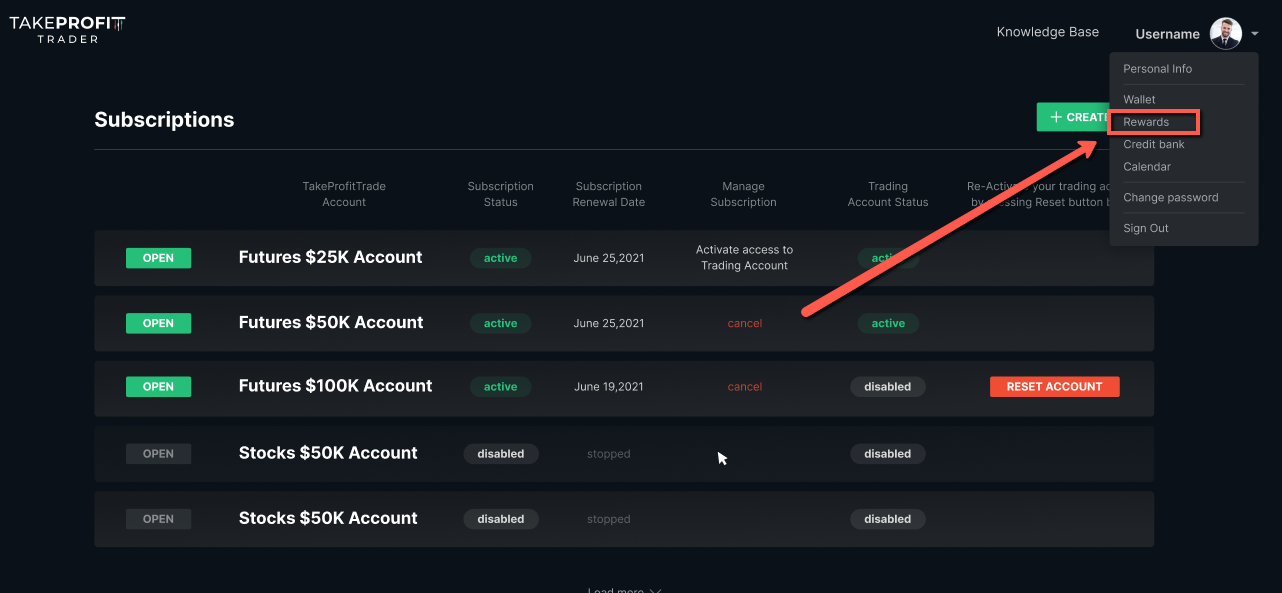
Task: Click subscription active badge for Futures $100K
Action: 500,387
